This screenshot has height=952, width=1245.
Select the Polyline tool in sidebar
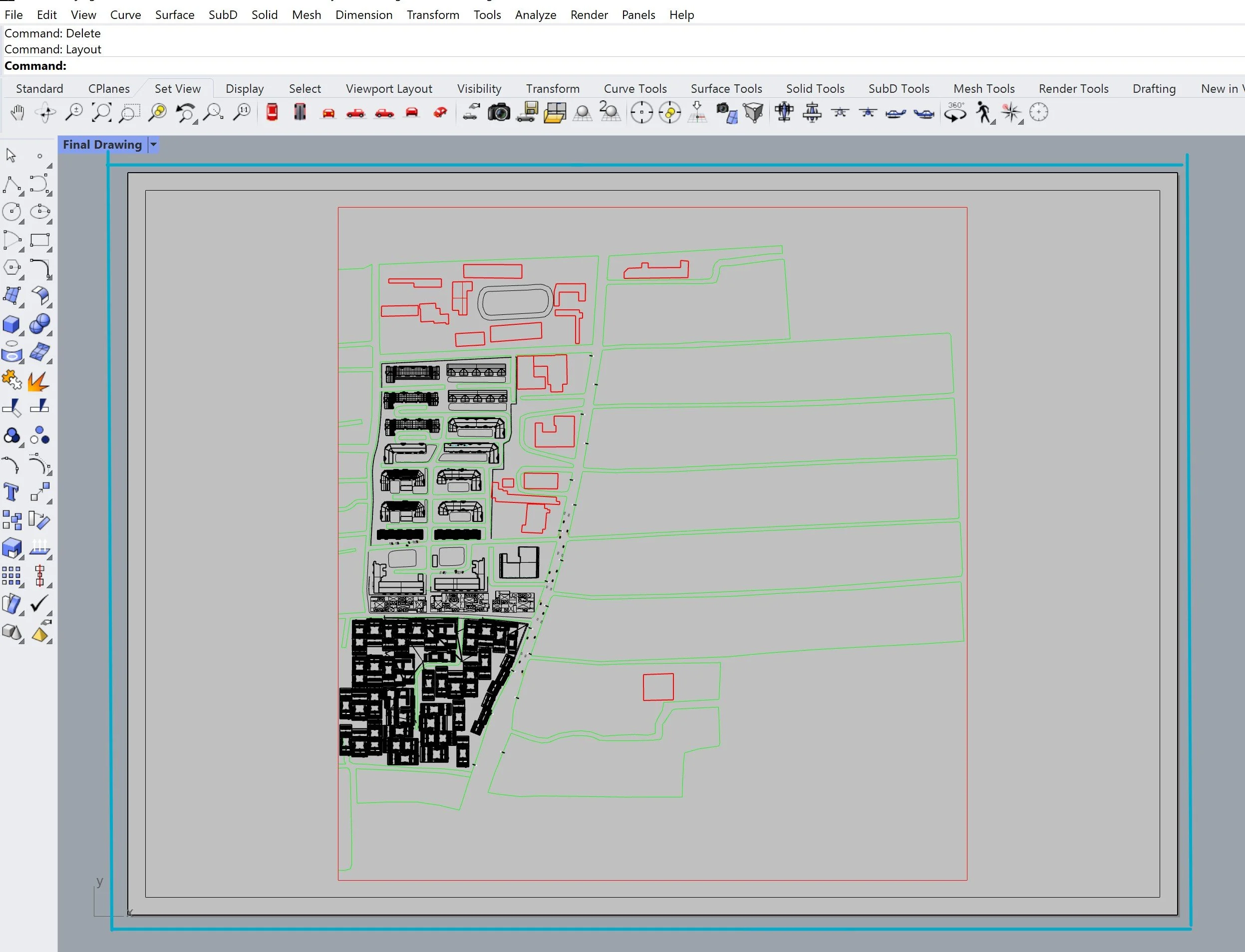click(x=12, y=185)
